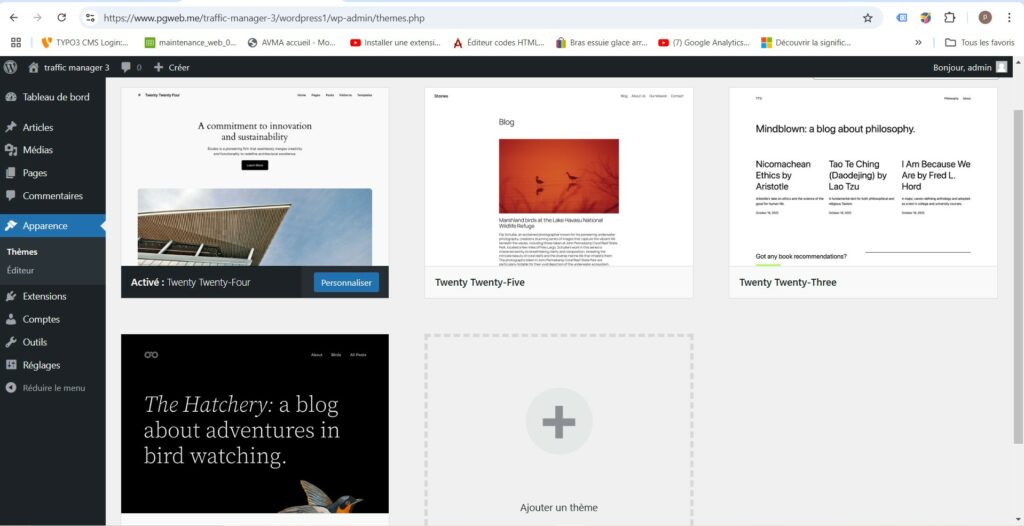This screenshot has height=526, width=1024.
Task: Click Personnaliser button on active theme
Action: (346, 283)
